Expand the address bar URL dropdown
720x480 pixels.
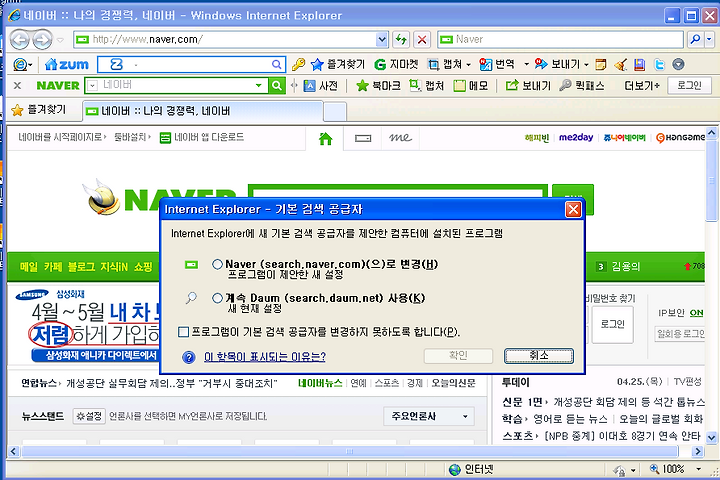point(382,40)
